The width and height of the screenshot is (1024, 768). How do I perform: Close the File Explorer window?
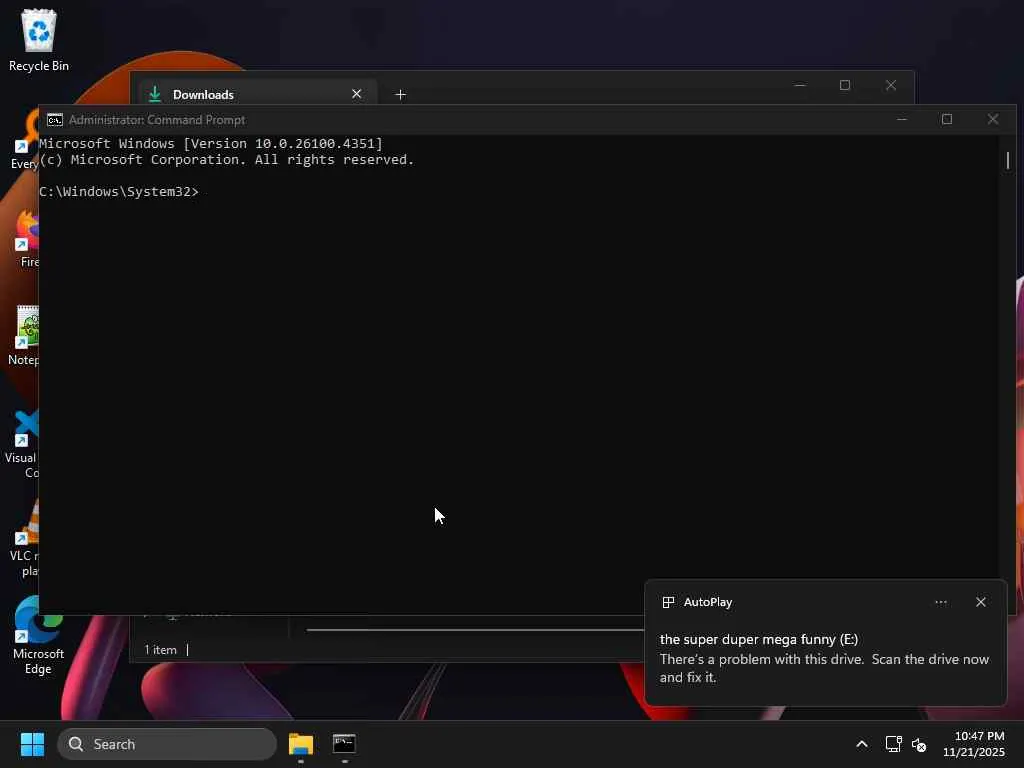(891, 86)
